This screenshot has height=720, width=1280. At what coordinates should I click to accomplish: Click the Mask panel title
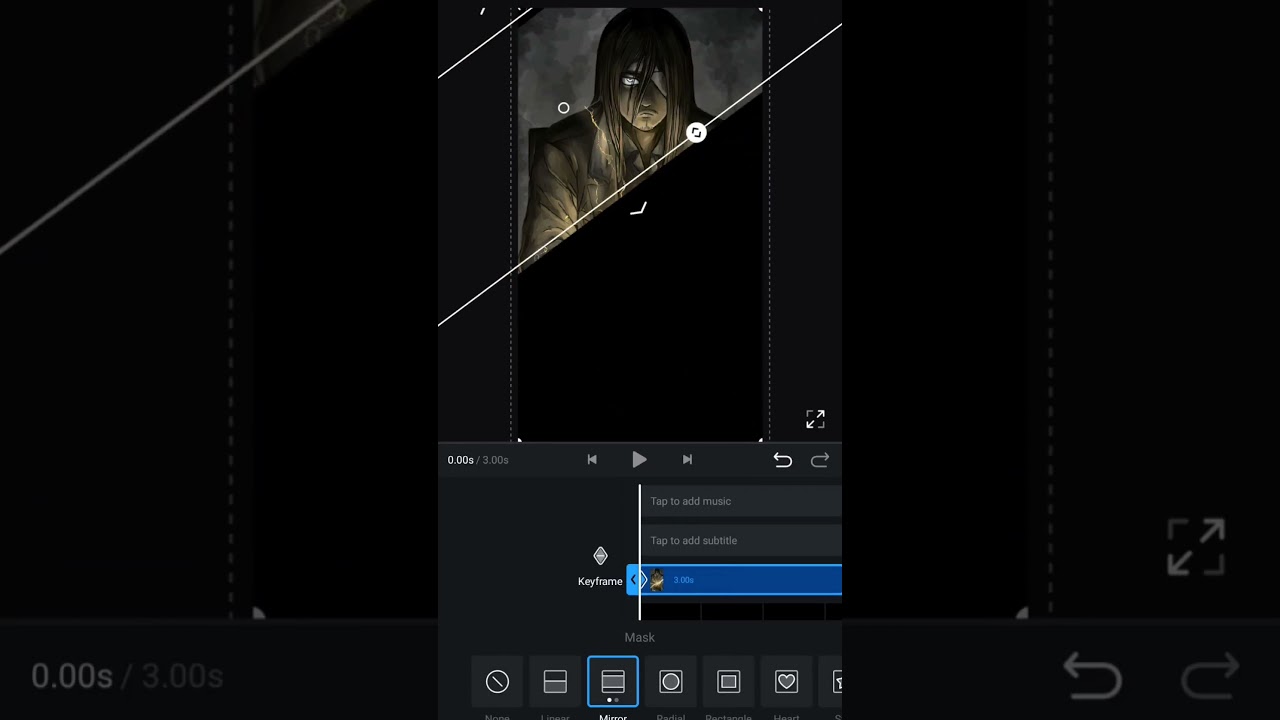coord(640,637)
